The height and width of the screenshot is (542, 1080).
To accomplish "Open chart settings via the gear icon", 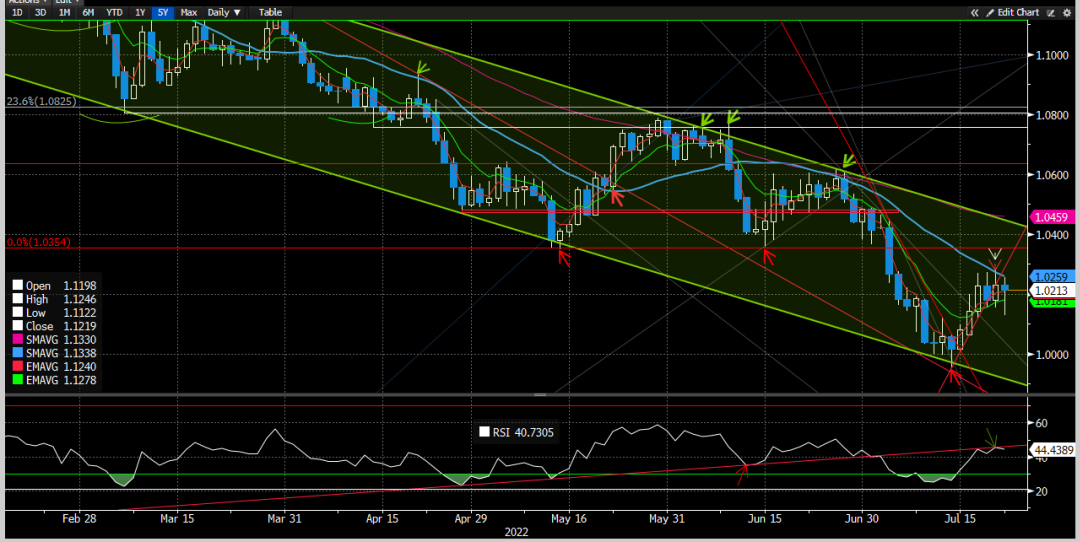I will [x=1067, y=12].
